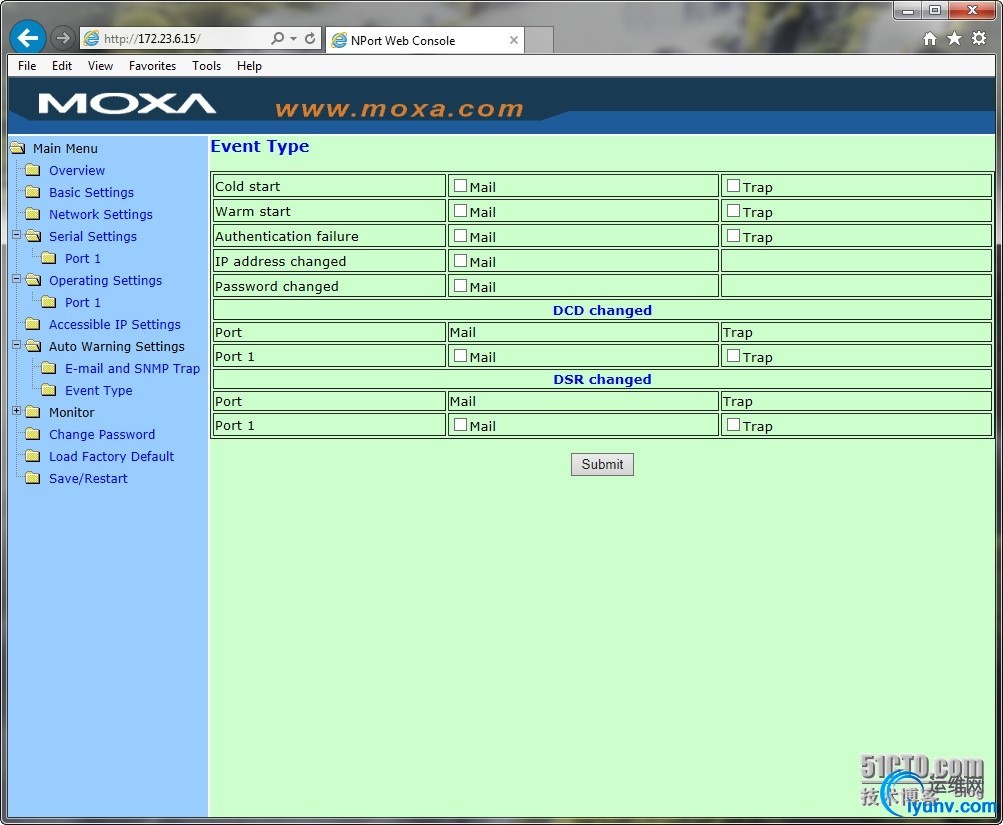
Task: Click the E-mail and SNMP Trap folder icon
Action: click(49, 368)
